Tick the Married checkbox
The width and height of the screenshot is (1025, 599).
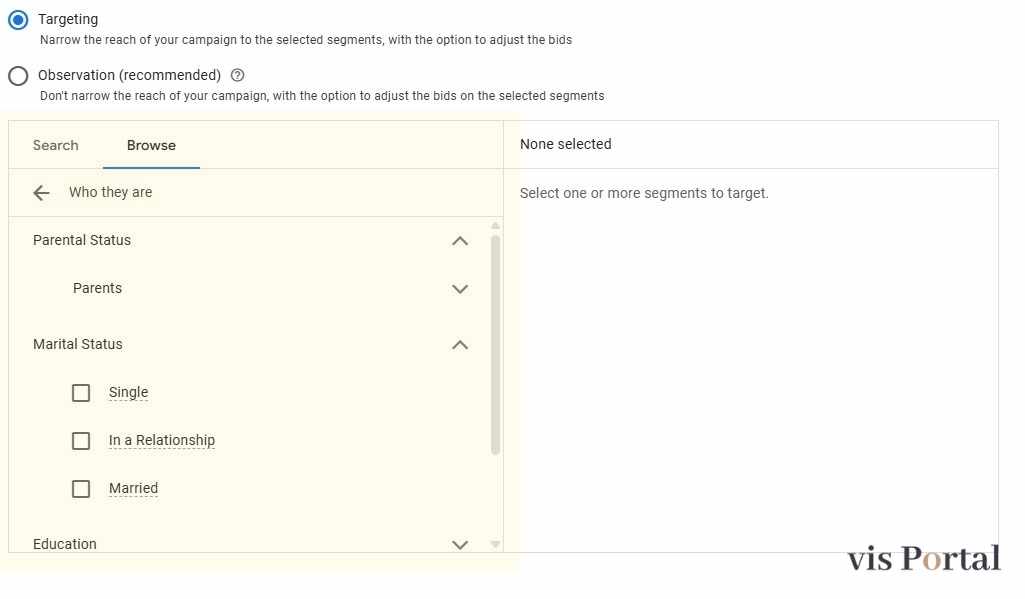click(x=81, y=489)
